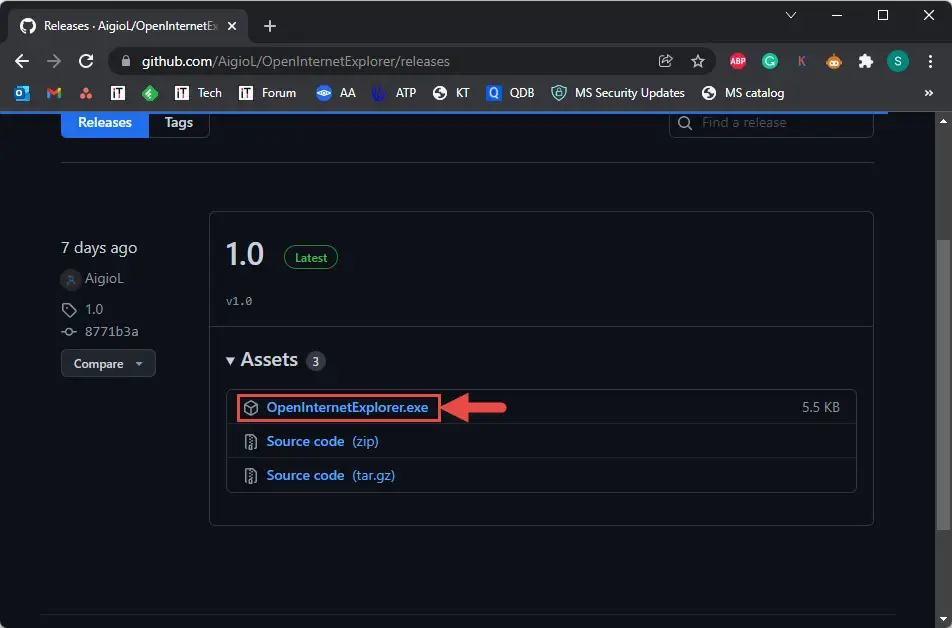Click the browser forward arrow
The image size is (952, 628).
54,61
